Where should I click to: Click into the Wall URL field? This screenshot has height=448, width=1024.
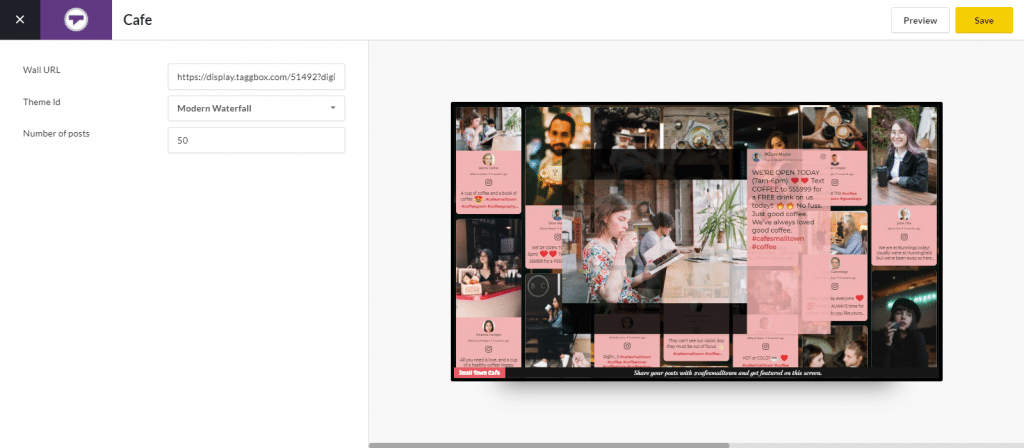coord(256,76)
